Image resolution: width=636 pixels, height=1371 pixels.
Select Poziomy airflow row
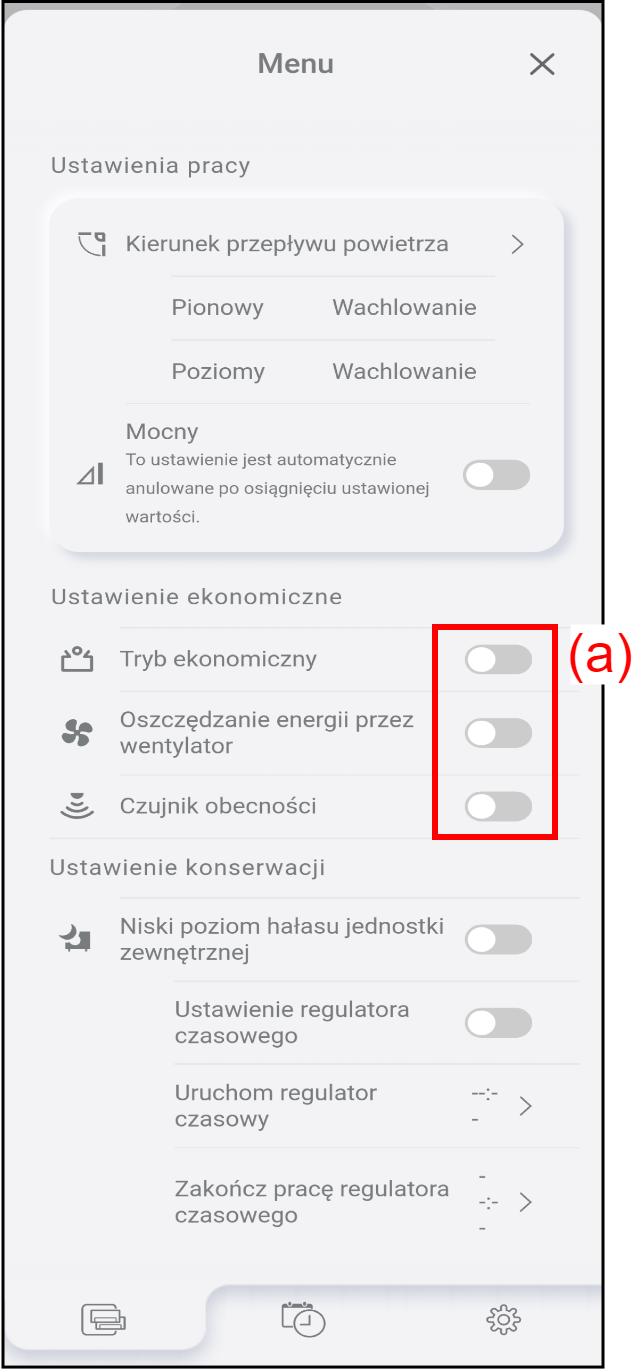pos(324,372)
